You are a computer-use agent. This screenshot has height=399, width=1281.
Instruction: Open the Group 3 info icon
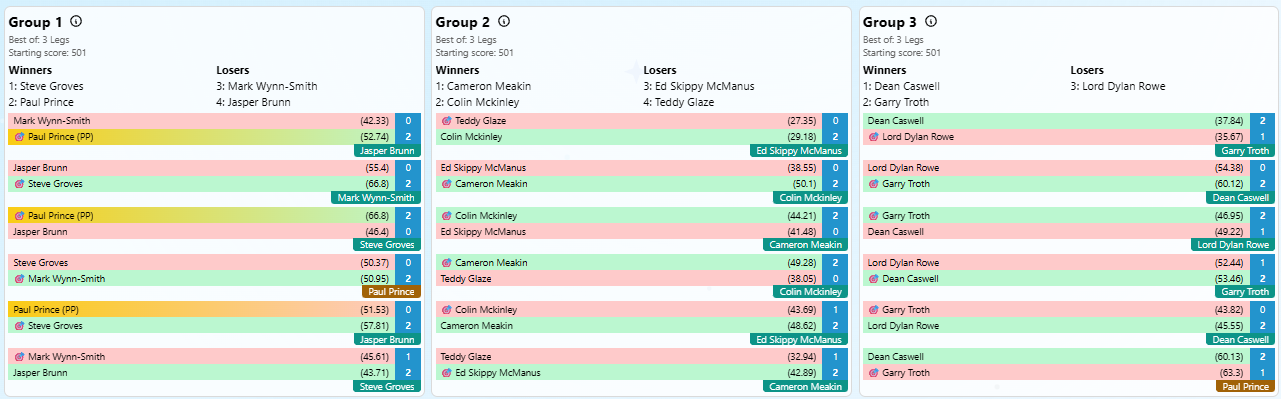point(931,21)
